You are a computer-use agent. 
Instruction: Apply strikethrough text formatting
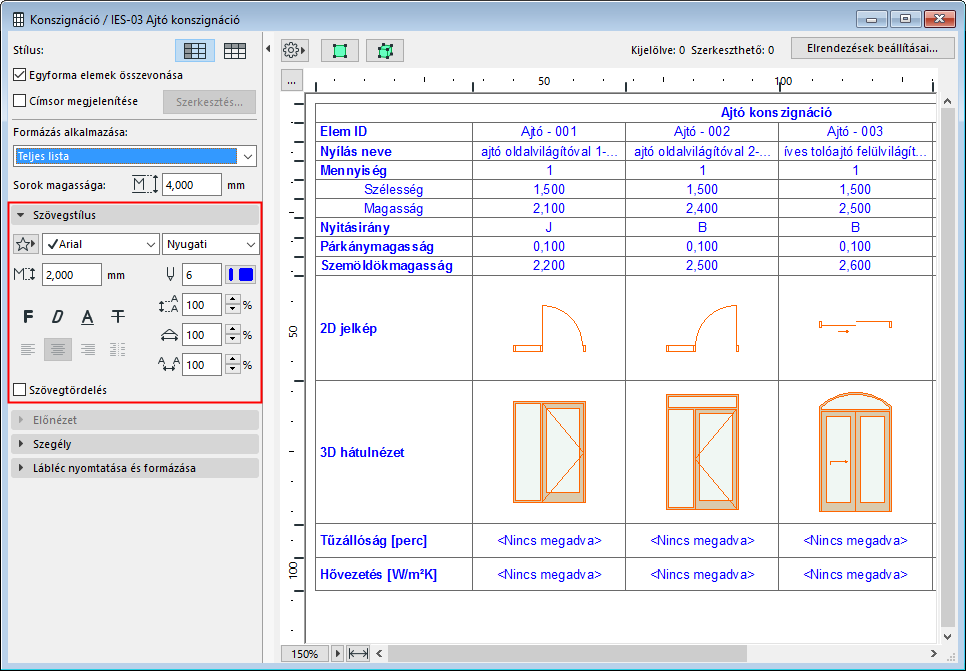pos(118,317)
